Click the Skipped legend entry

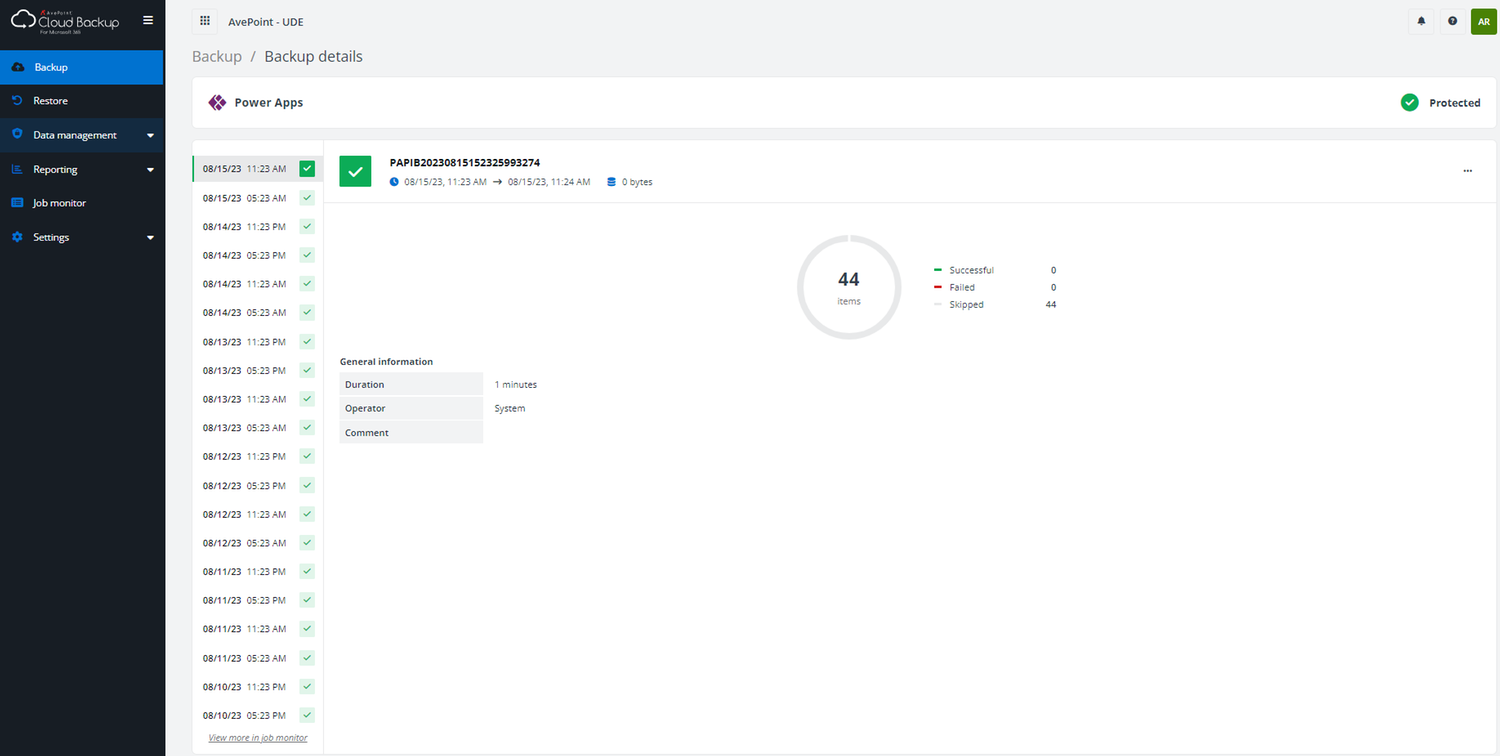(x=995, y=305)
